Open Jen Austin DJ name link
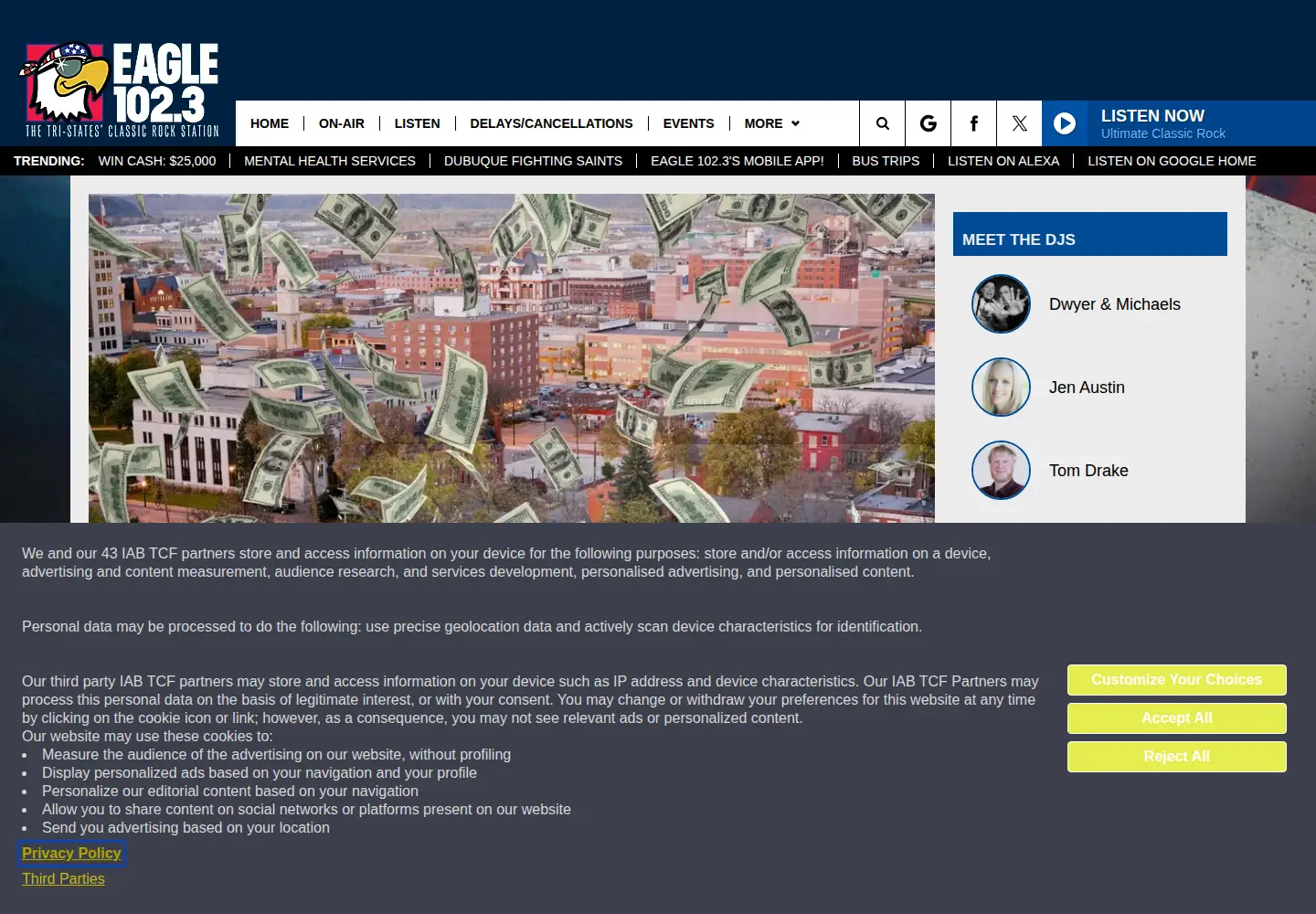This screenshot has width=1316, height=914. pos(1087,388)
